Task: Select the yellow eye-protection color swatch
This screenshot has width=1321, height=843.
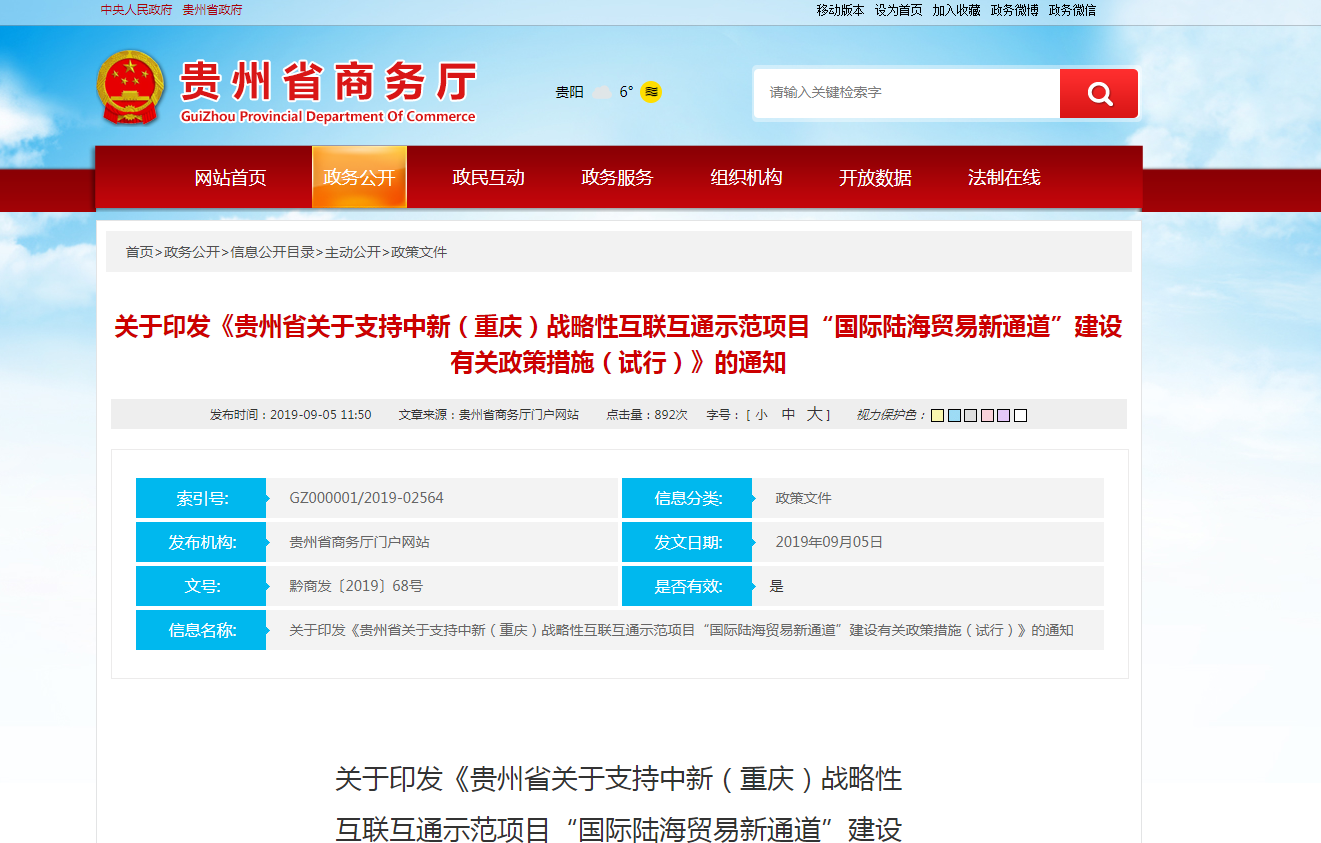Action: click(937, 415)
